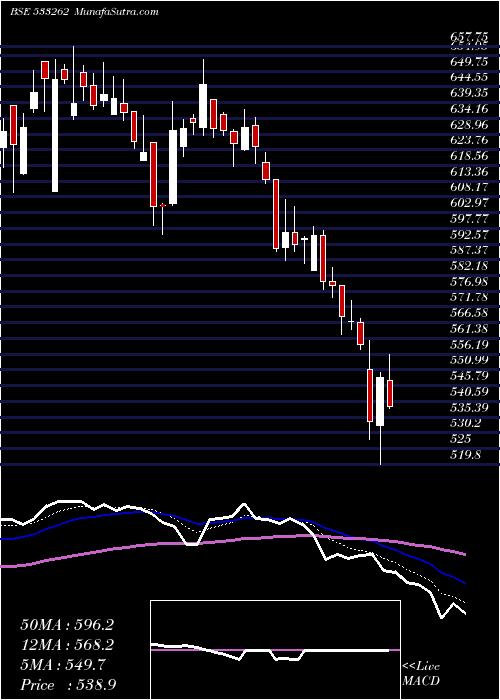The width and height of the screenshot is (500, 700).
Task: Click the 545.79 price axis label
Action: (x=469, y=376)
